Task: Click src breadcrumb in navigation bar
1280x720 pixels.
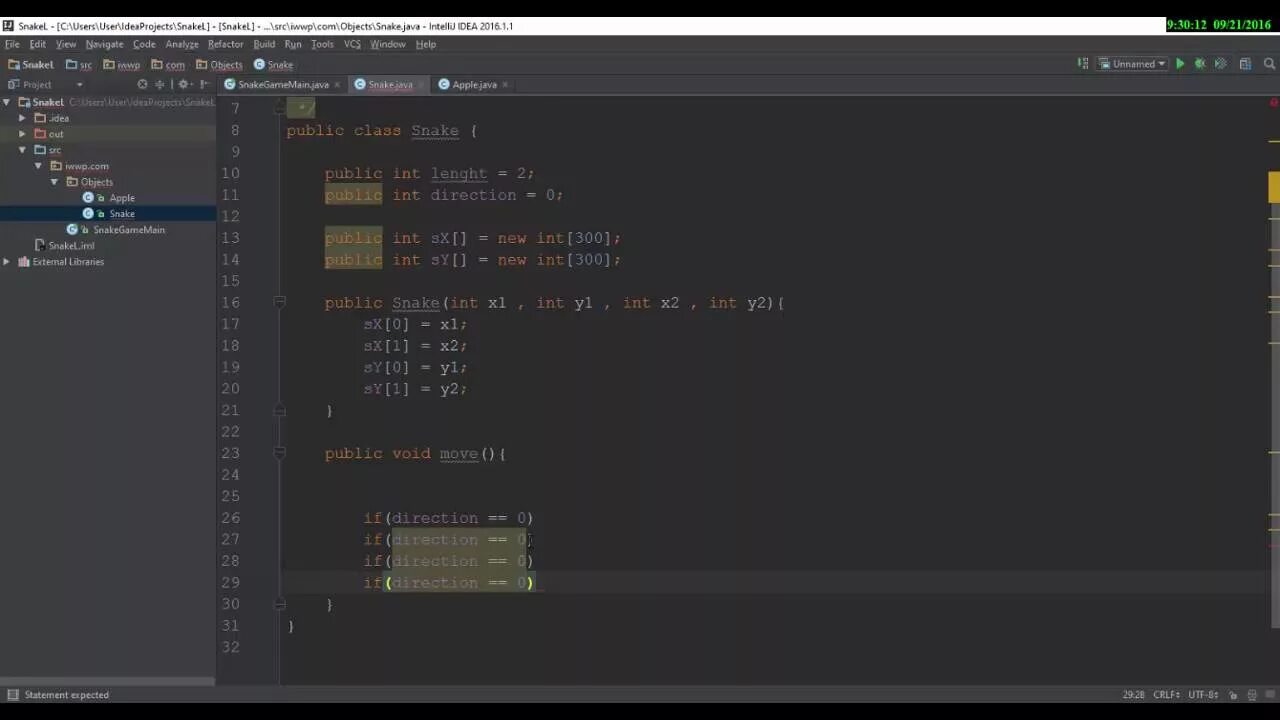Action: click(78, 65)
